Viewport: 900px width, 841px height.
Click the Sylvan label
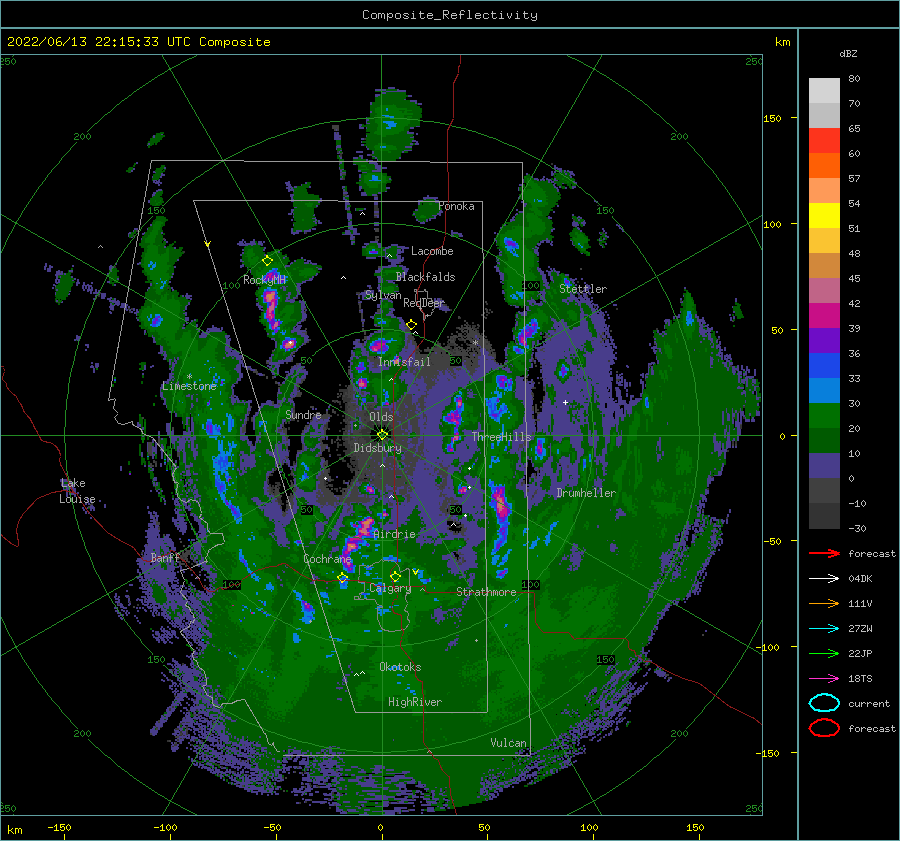click(383, 295)
